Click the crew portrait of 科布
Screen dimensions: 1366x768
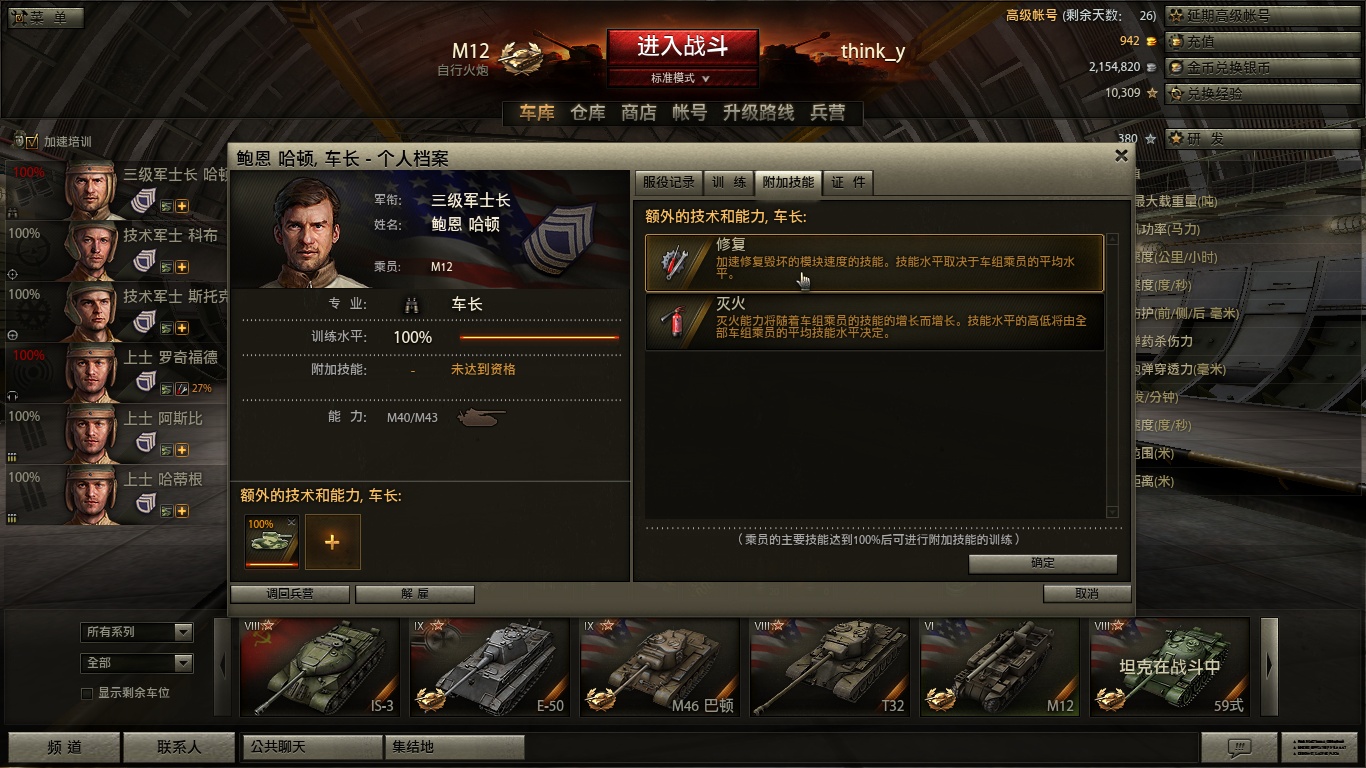(x=92, y=251)
